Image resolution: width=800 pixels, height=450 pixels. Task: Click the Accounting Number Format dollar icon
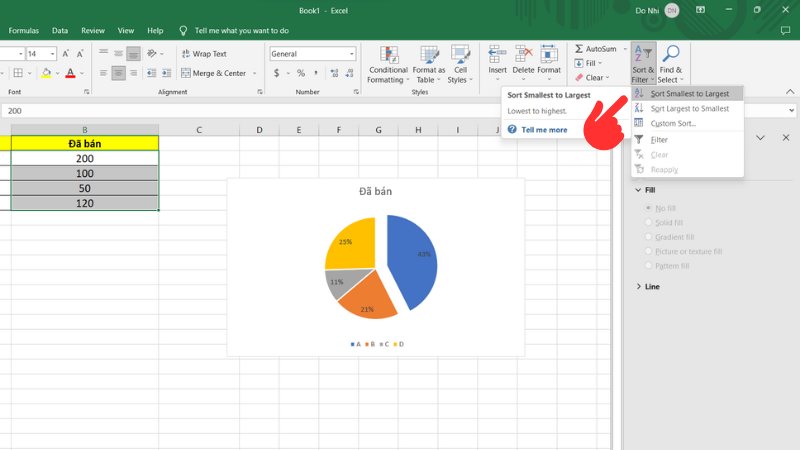(277, 73)
